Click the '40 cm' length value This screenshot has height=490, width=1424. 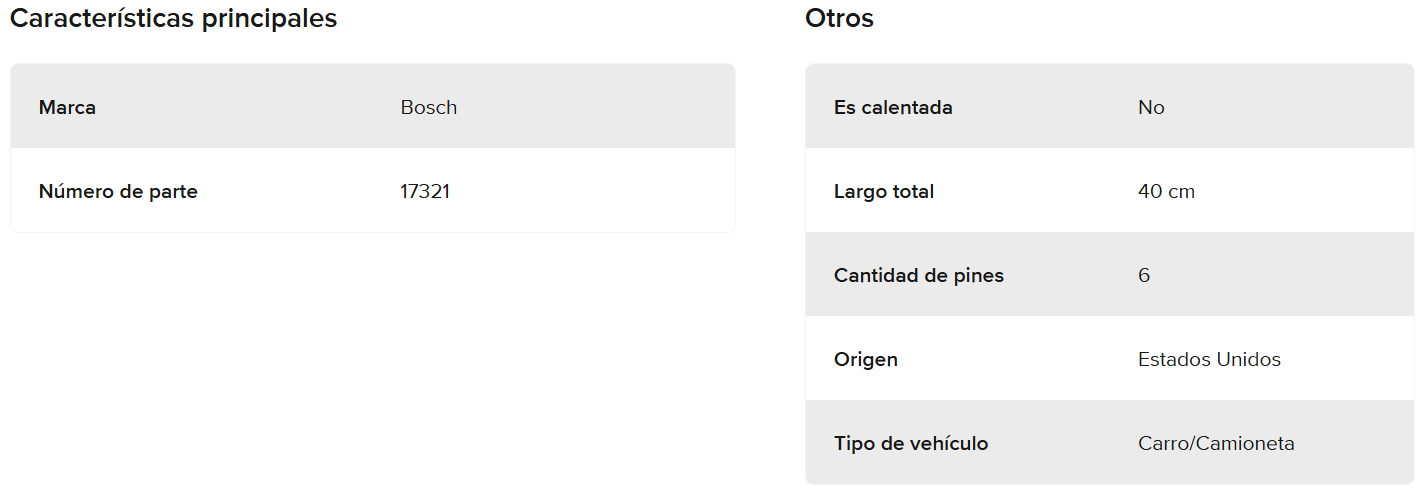tap(1166, 191)
